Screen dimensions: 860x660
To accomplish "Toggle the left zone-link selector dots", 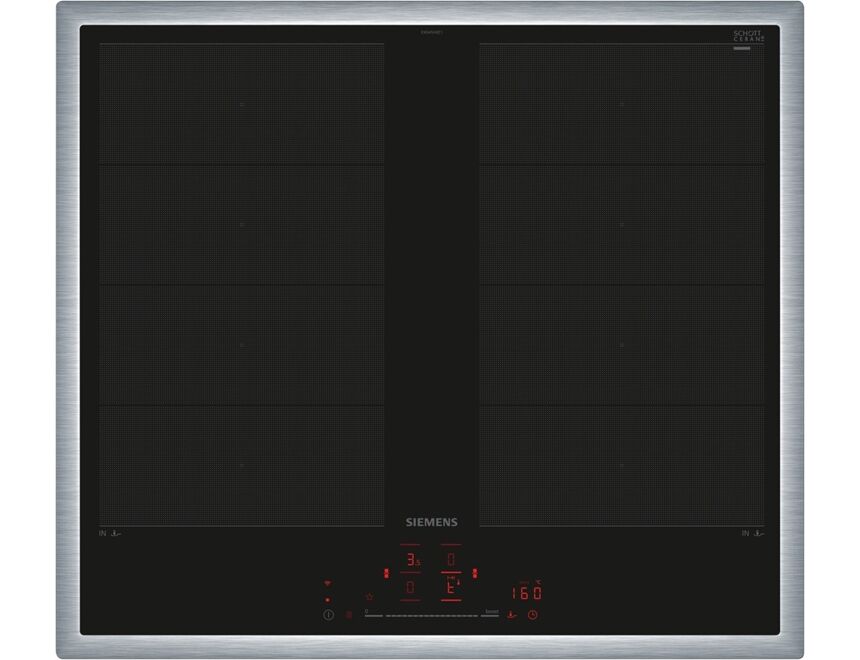I will [386, 573].
